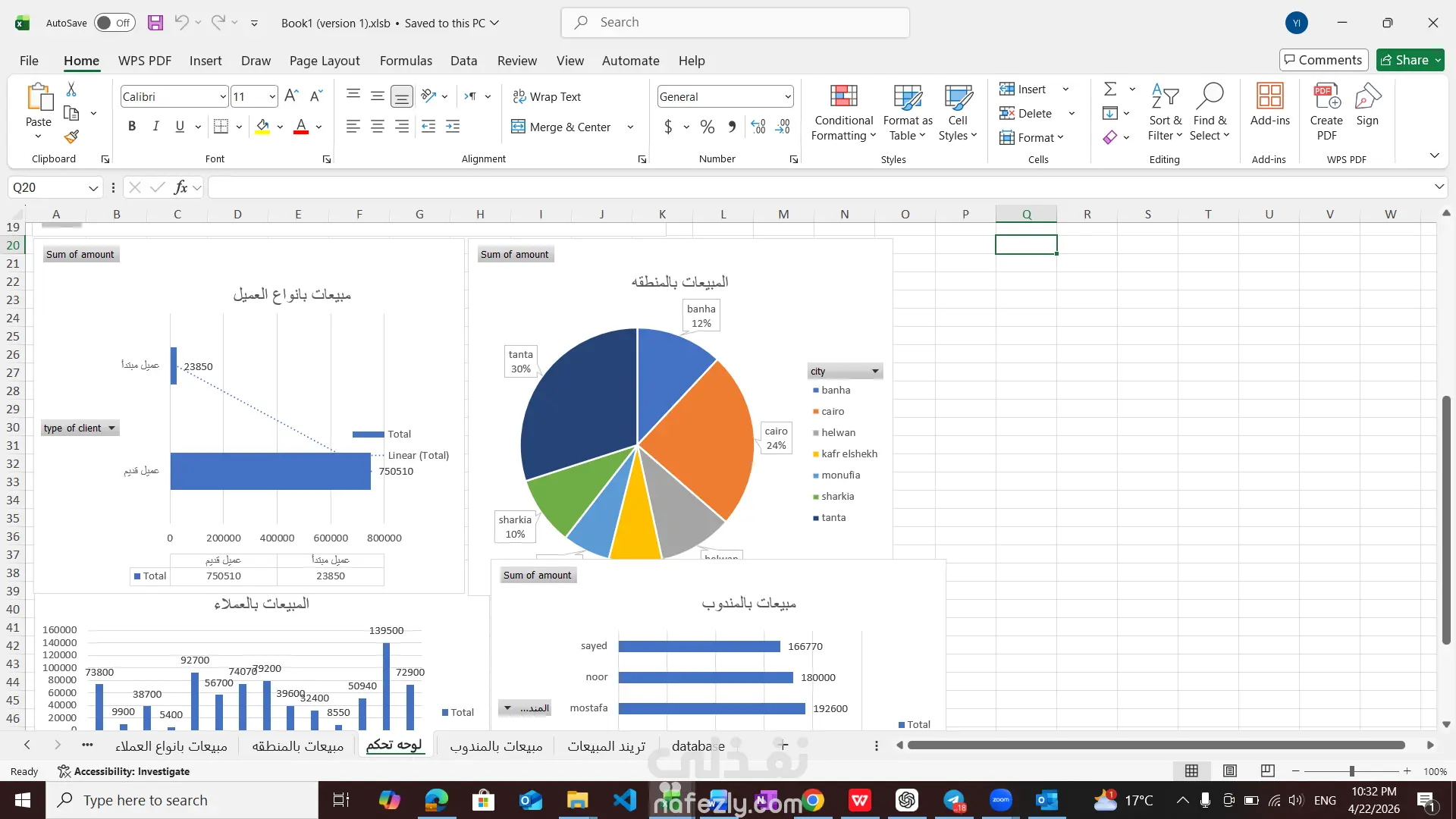The width and height of the screenshot is (1456, 819).
Task: Open the Conditional Formatting dropdown
Action: click(x=843, y=112)
